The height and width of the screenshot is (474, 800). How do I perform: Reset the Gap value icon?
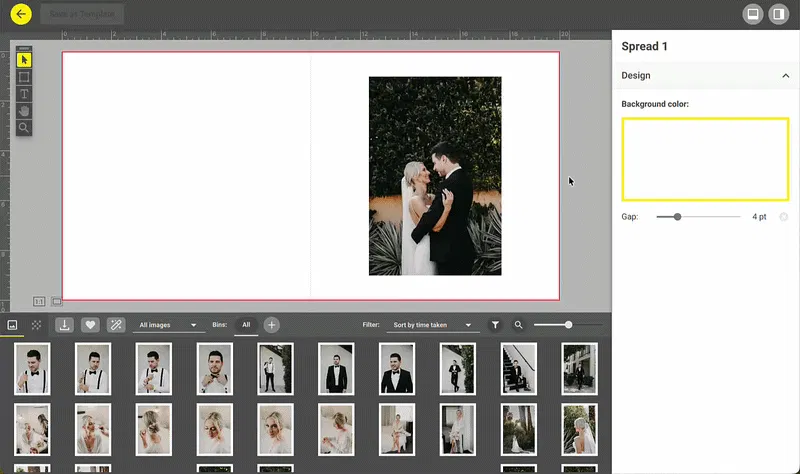coord(784,217)
